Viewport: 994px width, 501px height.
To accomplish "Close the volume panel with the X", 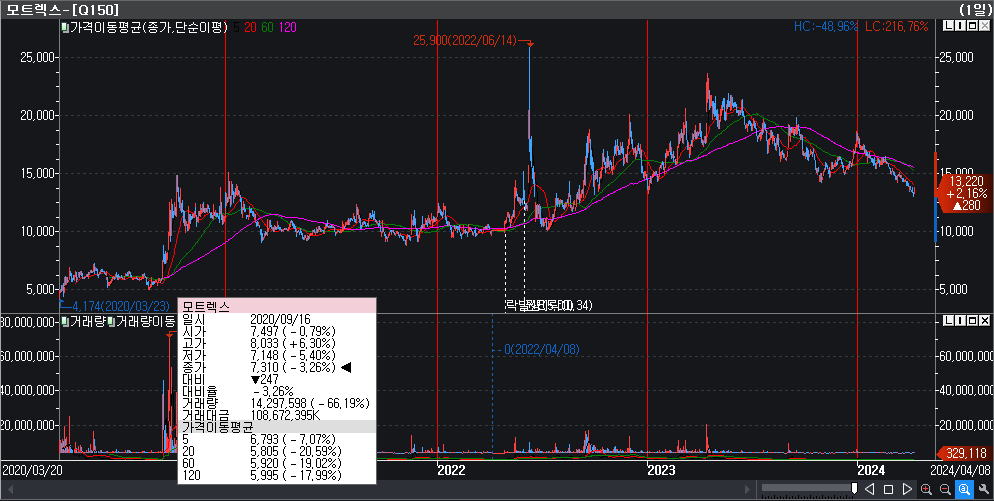I will pos(984,321).
